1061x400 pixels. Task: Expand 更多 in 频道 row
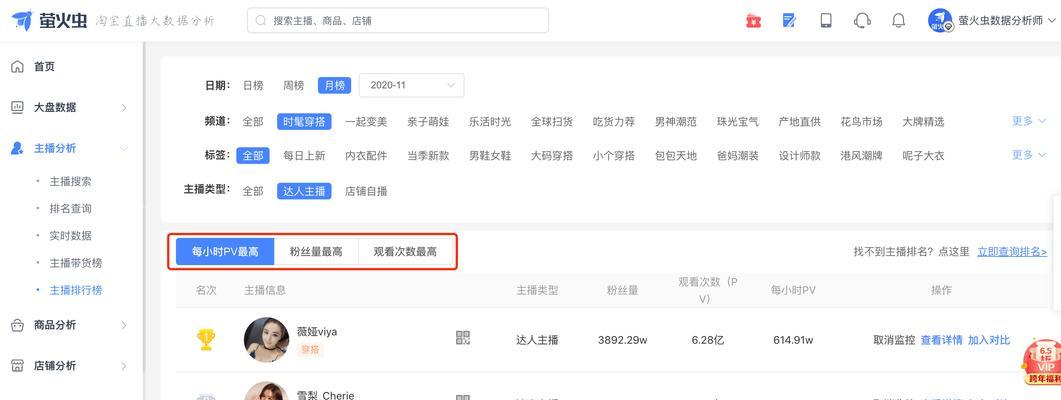1029,120
